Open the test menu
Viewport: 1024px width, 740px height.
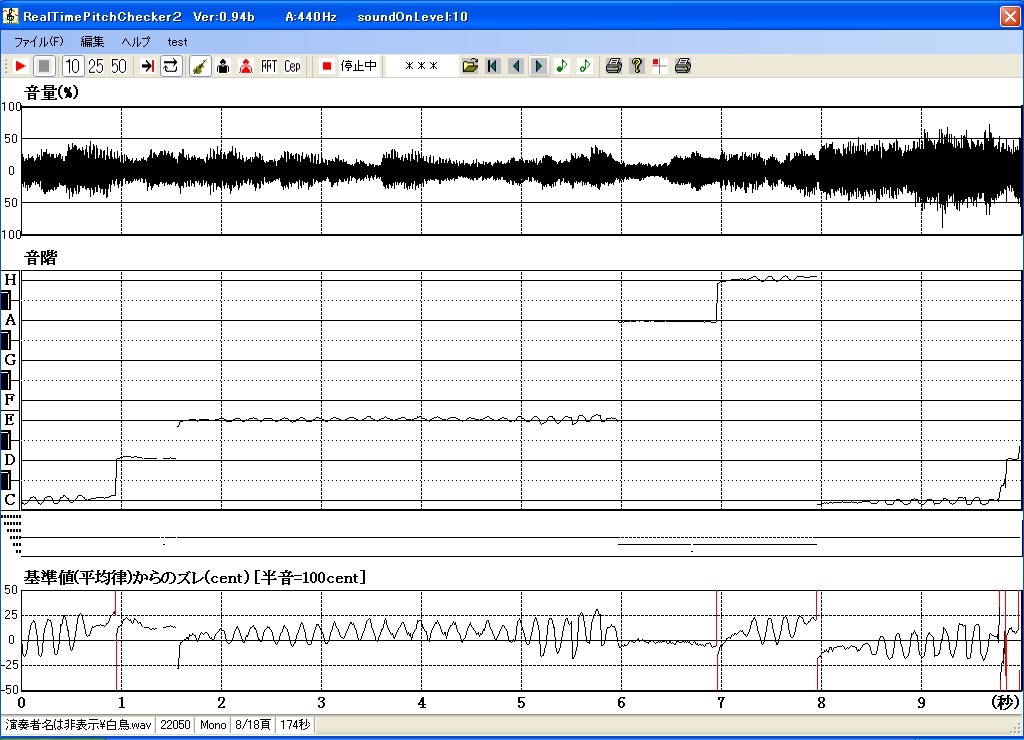177,42
